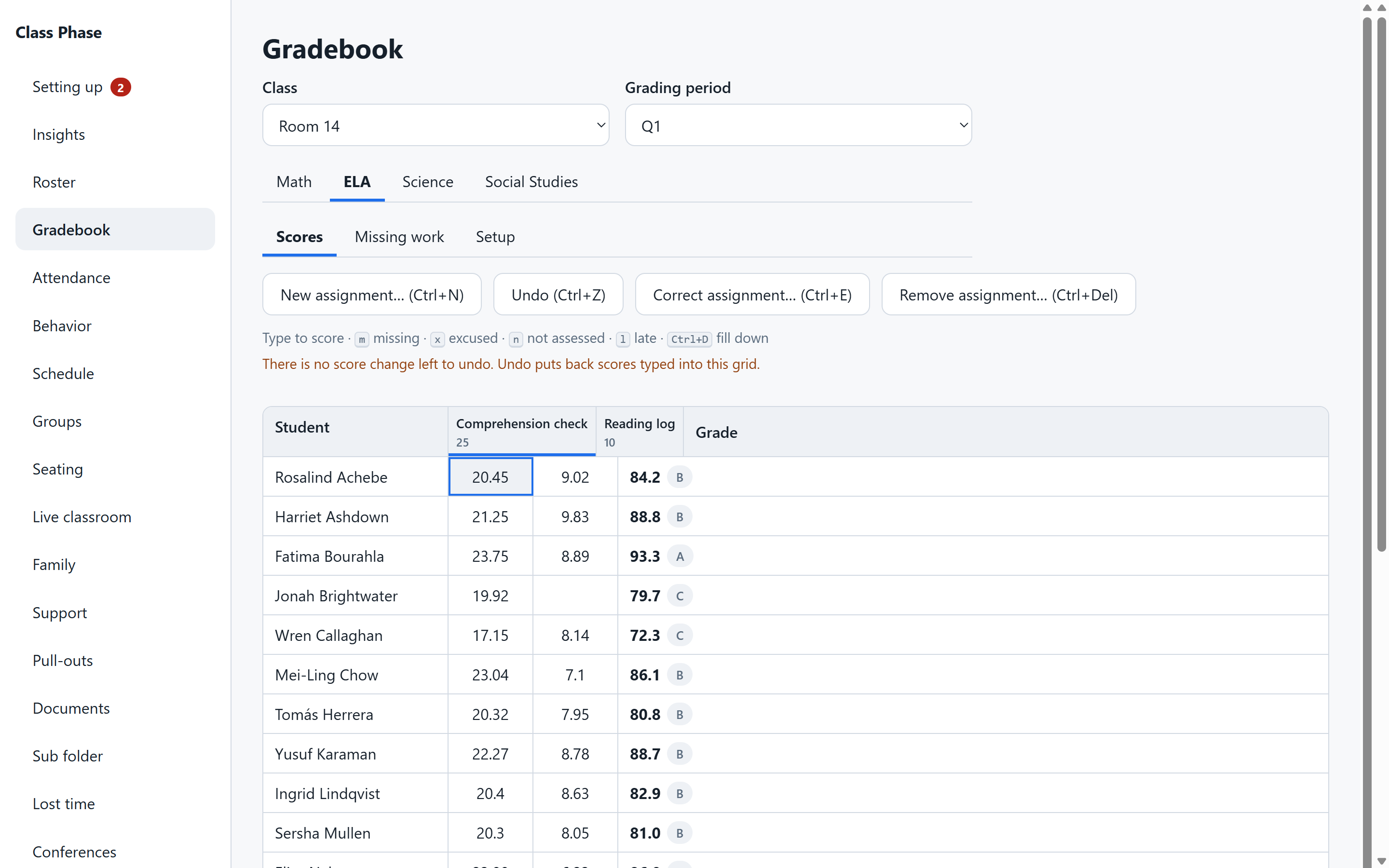
Task: Open Pull-outs in the sidebar
Action: [x=115, y=661]
